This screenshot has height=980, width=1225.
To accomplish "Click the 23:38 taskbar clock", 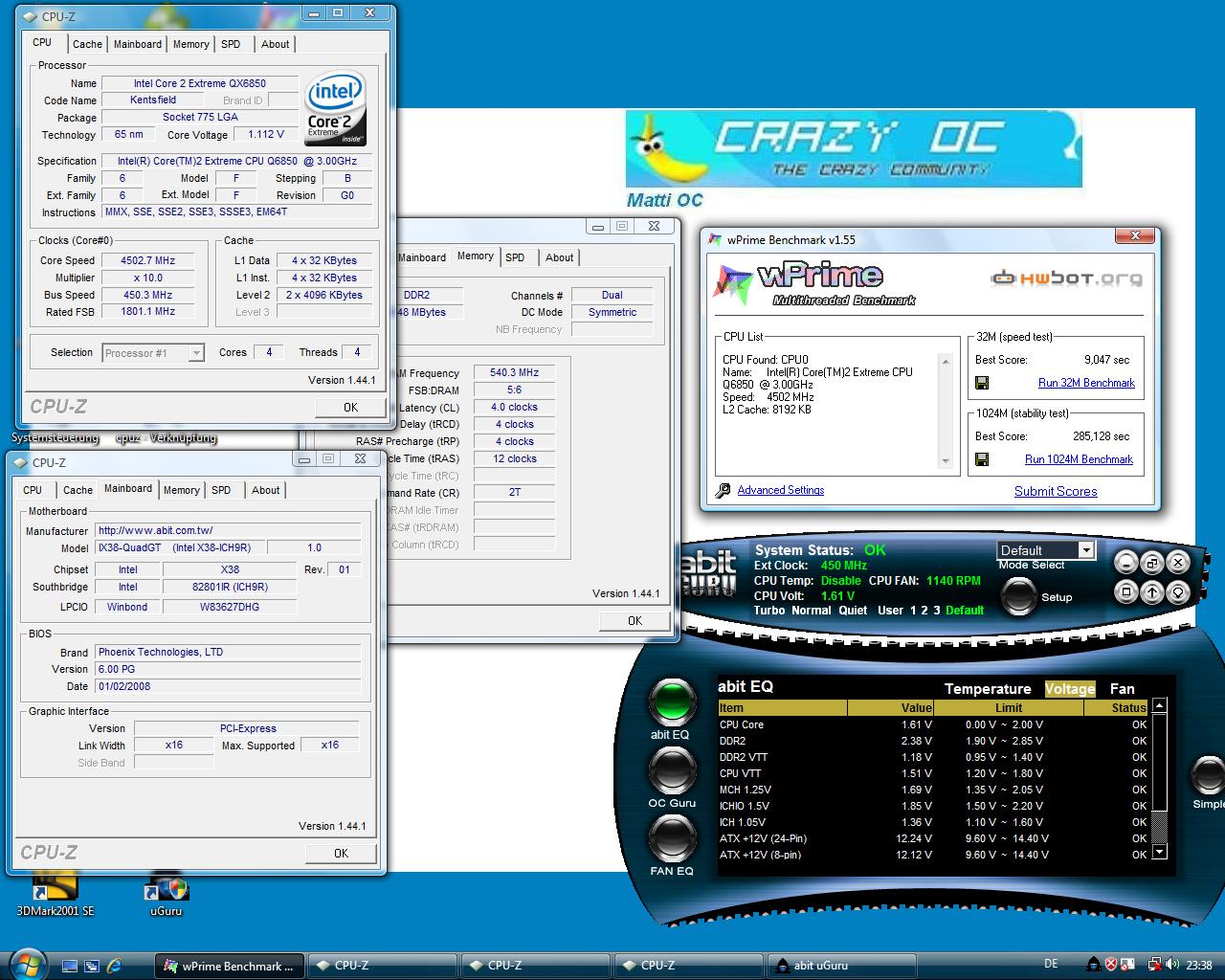I will pos(1198,965).
